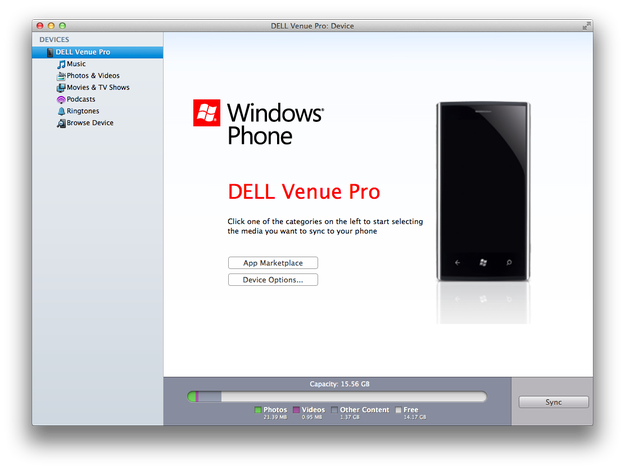Toggle fullscreen with the title bar arrows icon
Image resolution: width=625 pixels, height=470 pixels.
click(586, 26)
